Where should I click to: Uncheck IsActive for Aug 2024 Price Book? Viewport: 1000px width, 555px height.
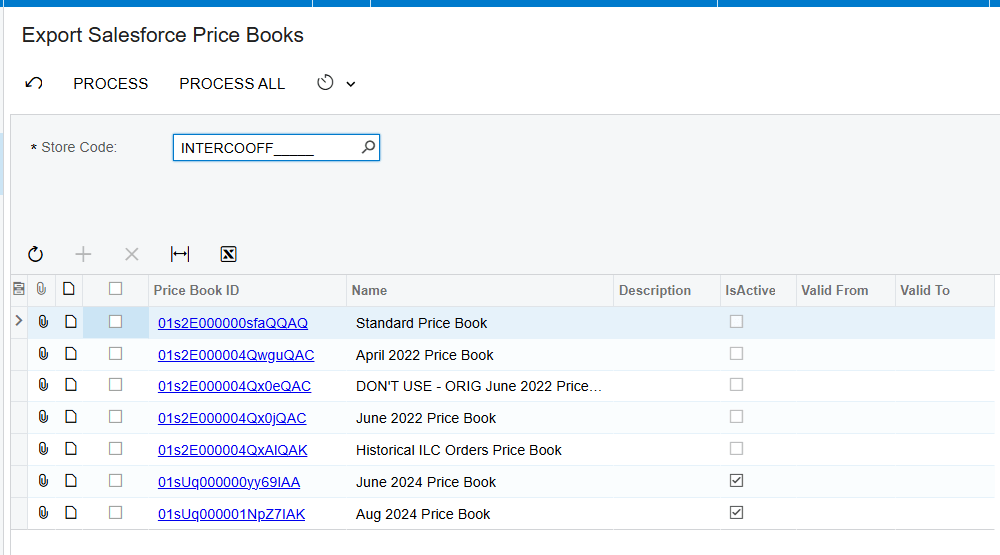tap(737, 512)
